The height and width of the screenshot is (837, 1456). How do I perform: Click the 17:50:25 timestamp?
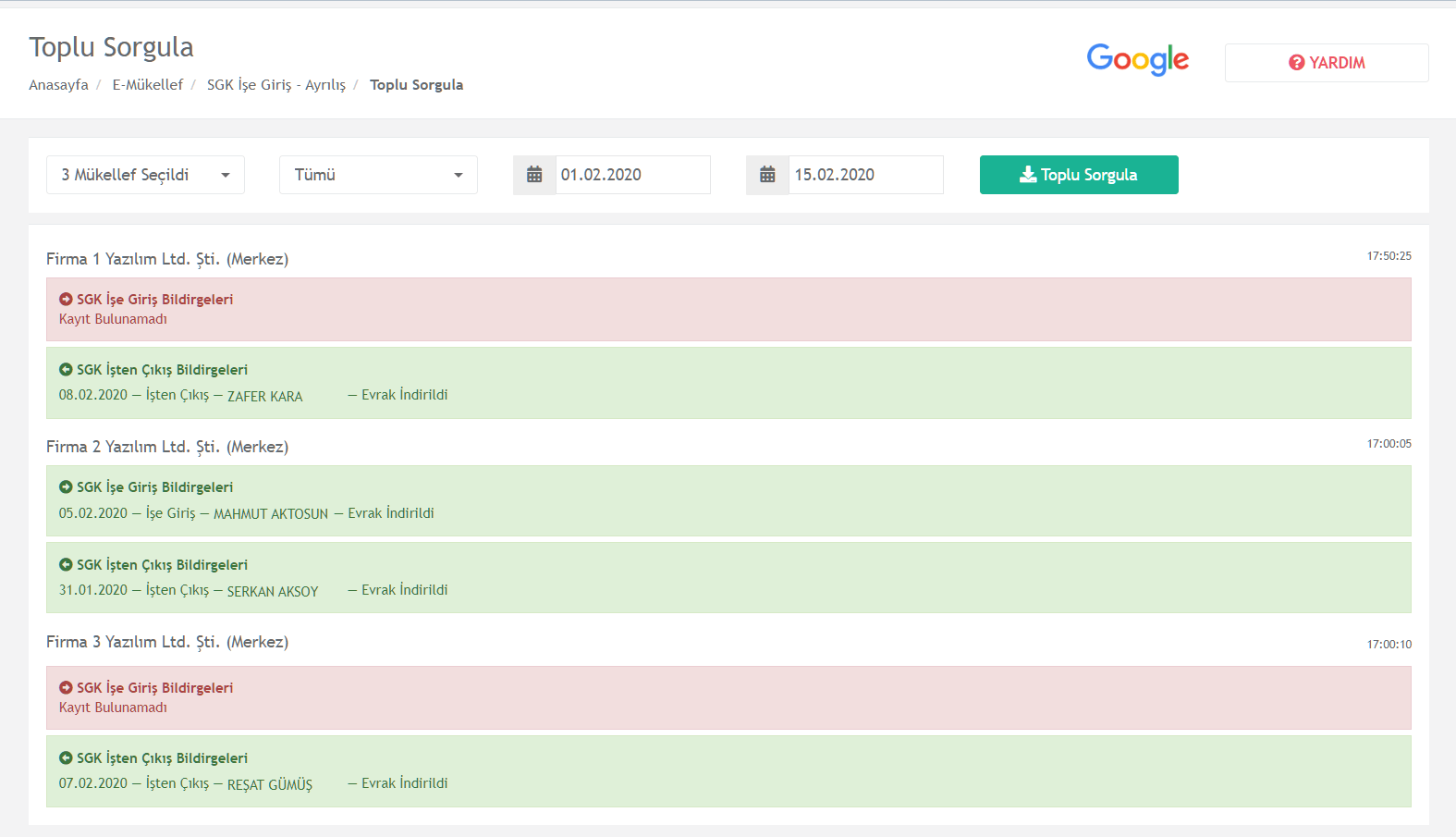(x=1389, y=256)
